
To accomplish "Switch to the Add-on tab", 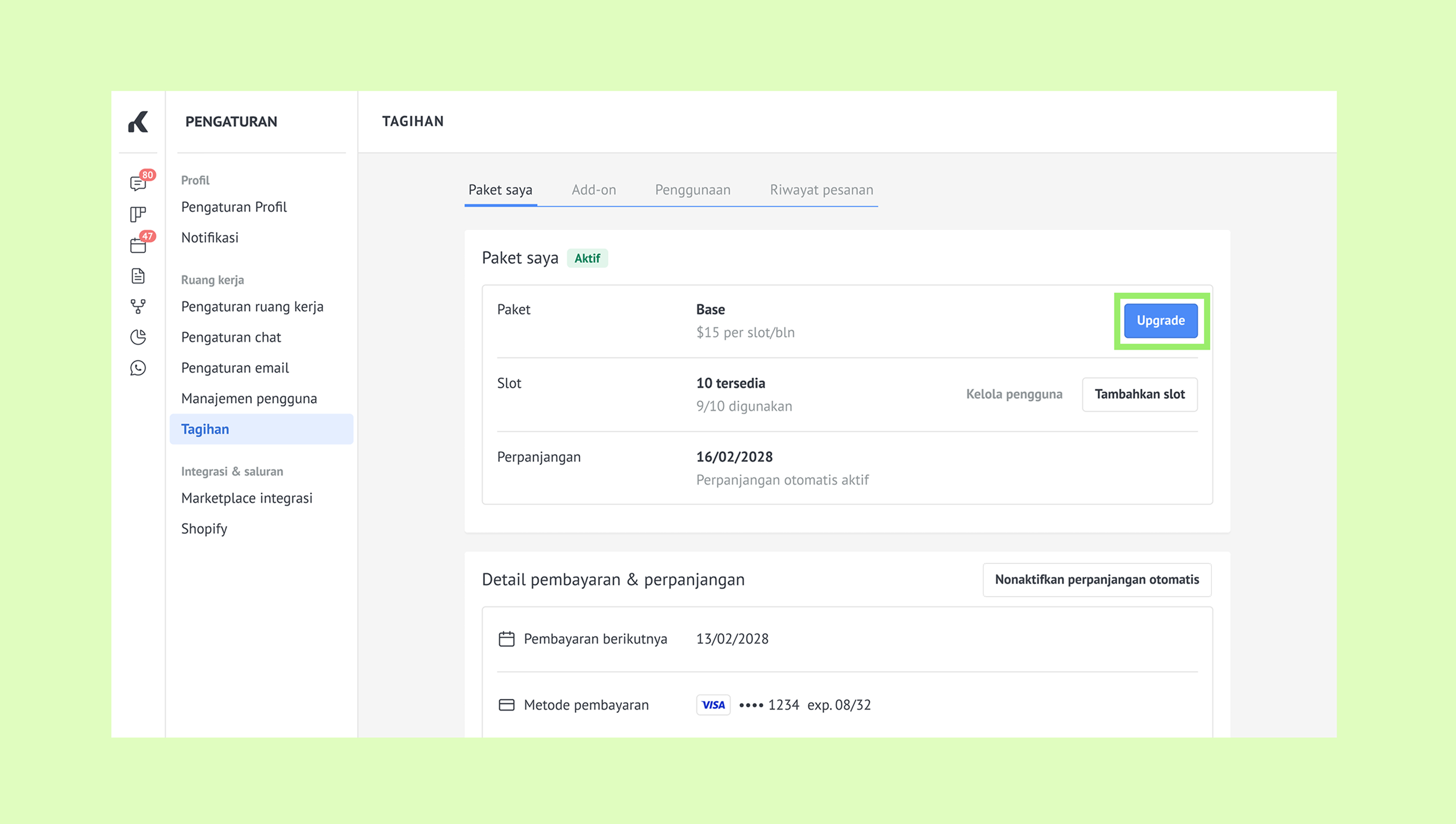I will coord(594,190).
